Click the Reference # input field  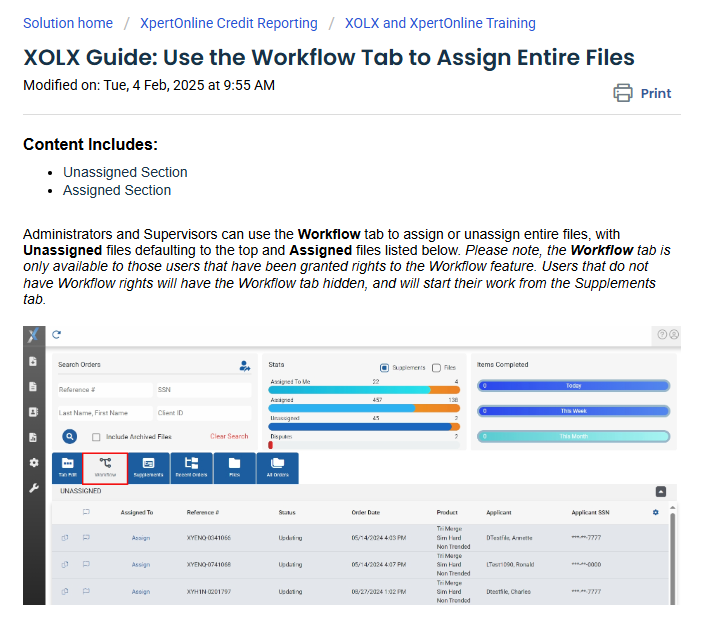click(x=104, y=390)
